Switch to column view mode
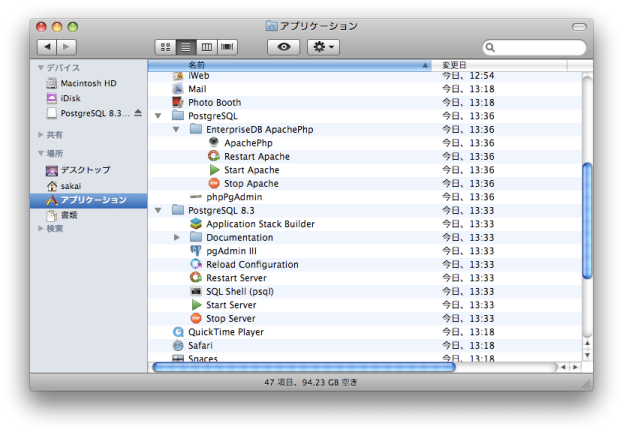Image resolution: width=623 pixels, height=432 pixels. (x=207, y=47)
